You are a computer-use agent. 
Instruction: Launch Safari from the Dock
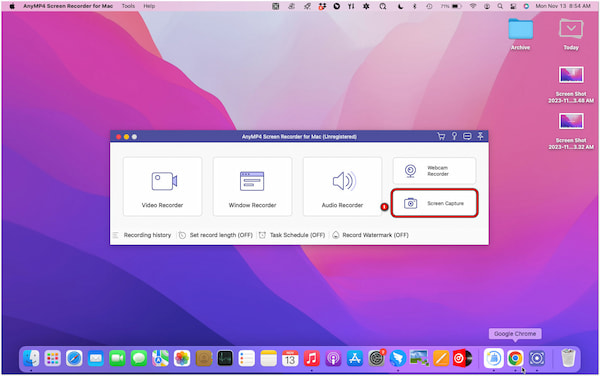tap(74, 358)
